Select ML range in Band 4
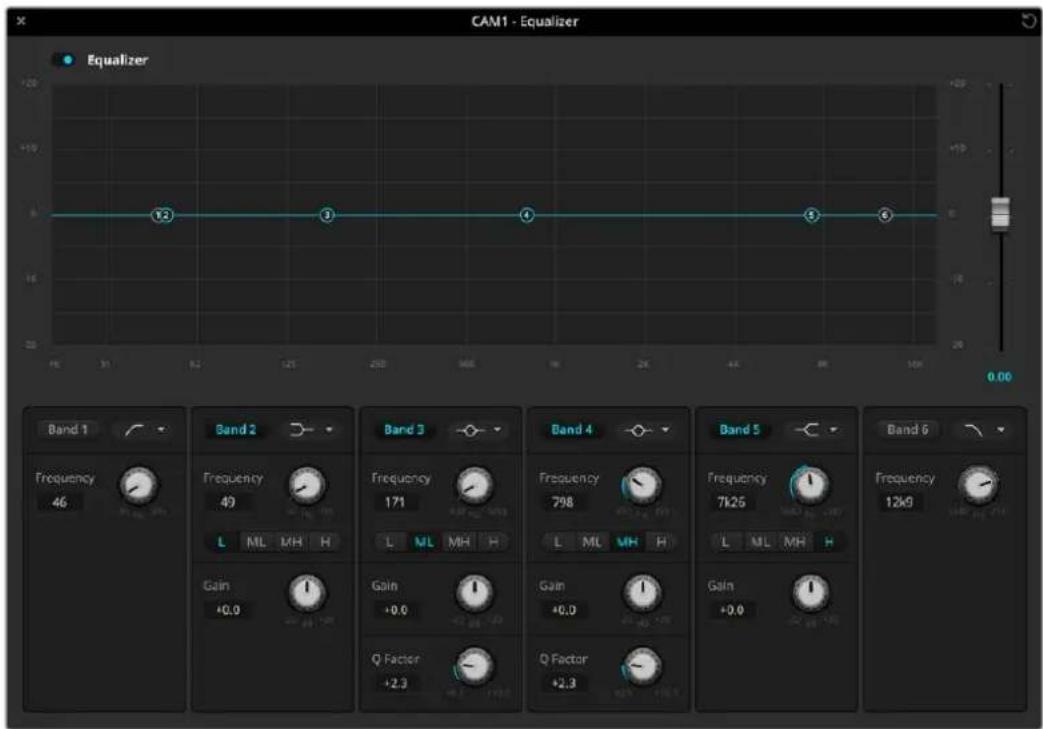 592,542
